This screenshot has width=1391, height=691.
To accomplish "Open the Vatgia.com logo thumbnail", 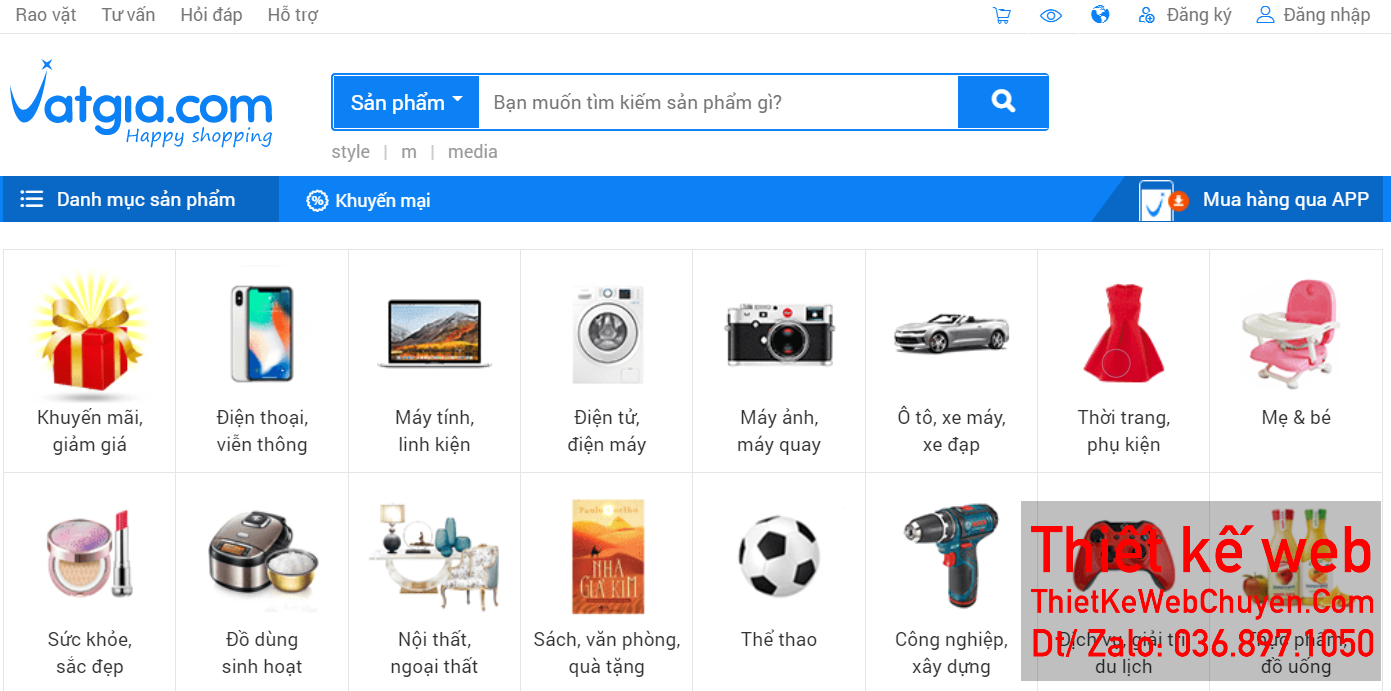I will pos(140,103).
